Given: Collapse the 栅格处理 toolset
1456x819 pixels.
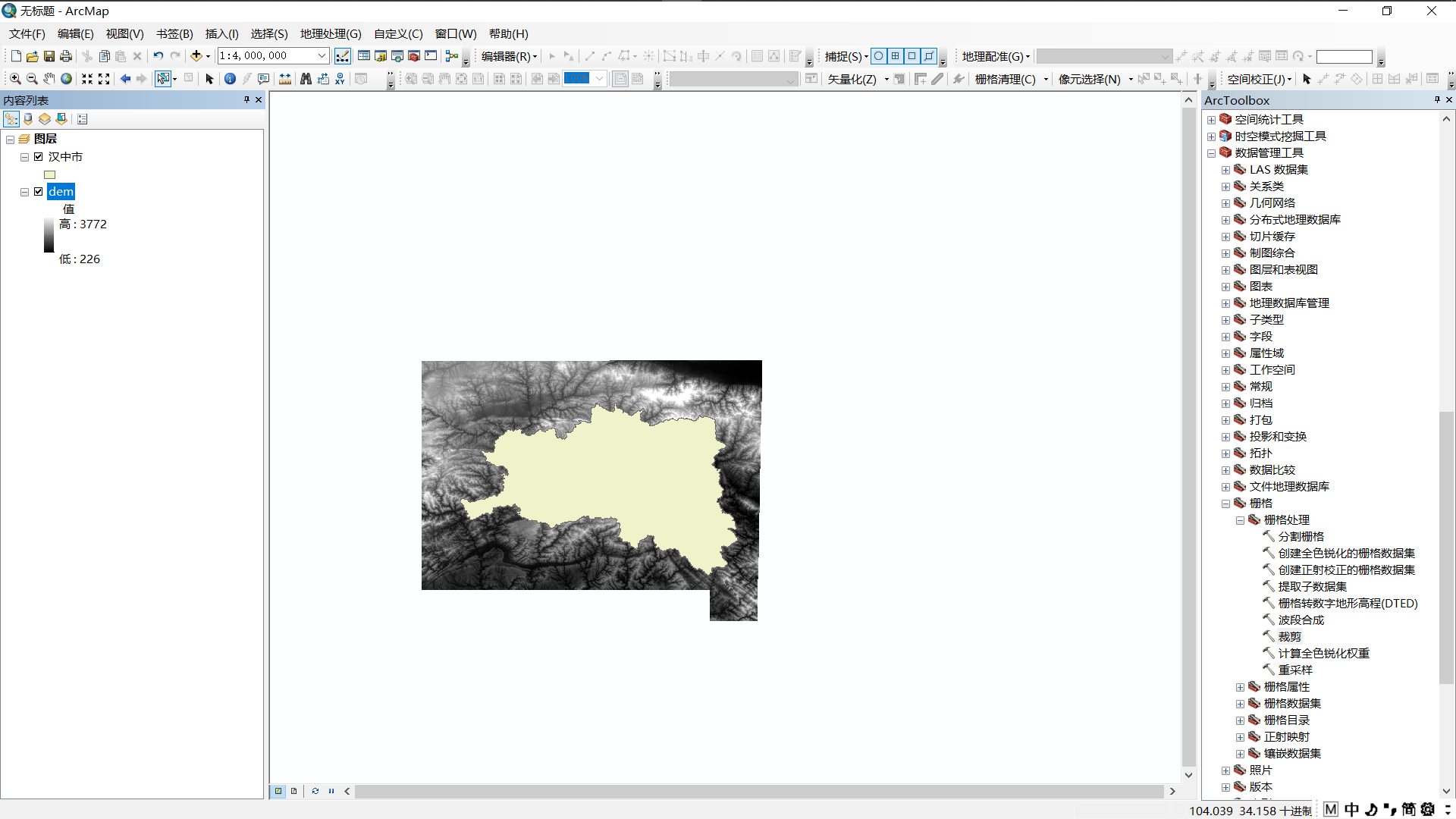Looking at the screenshot, I should (x=1240, y=520).
